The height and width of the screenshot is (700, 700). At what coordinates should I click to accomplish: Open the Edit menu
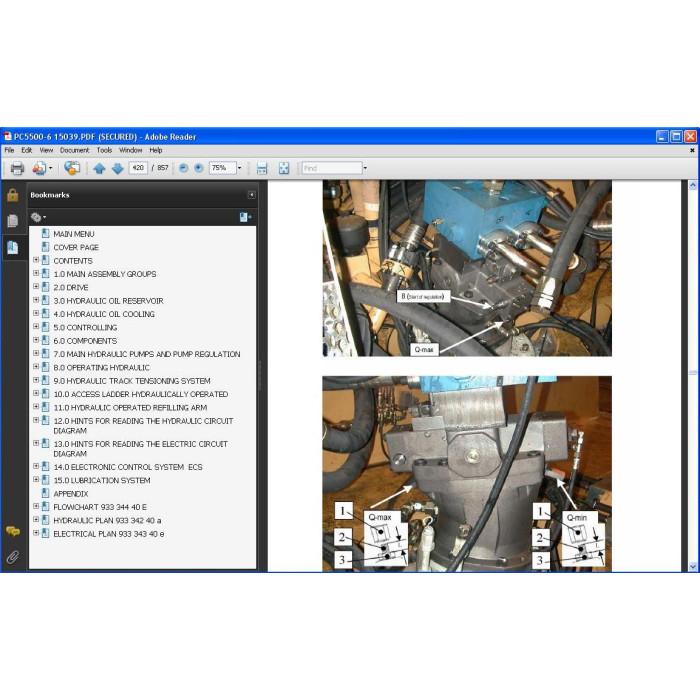(27, 150)
